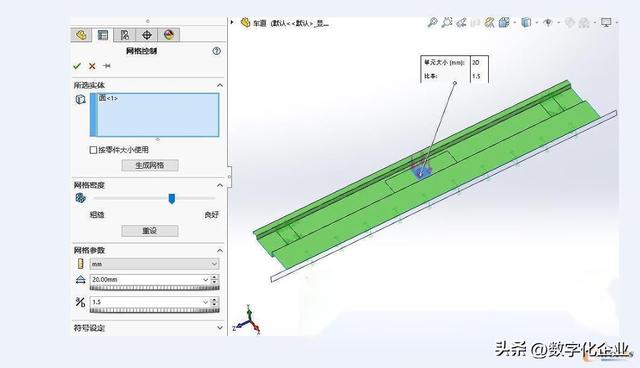This screenshot has width=640, height=368.
Task: Click the Zoom to Area icon
Action: point(447,22)
